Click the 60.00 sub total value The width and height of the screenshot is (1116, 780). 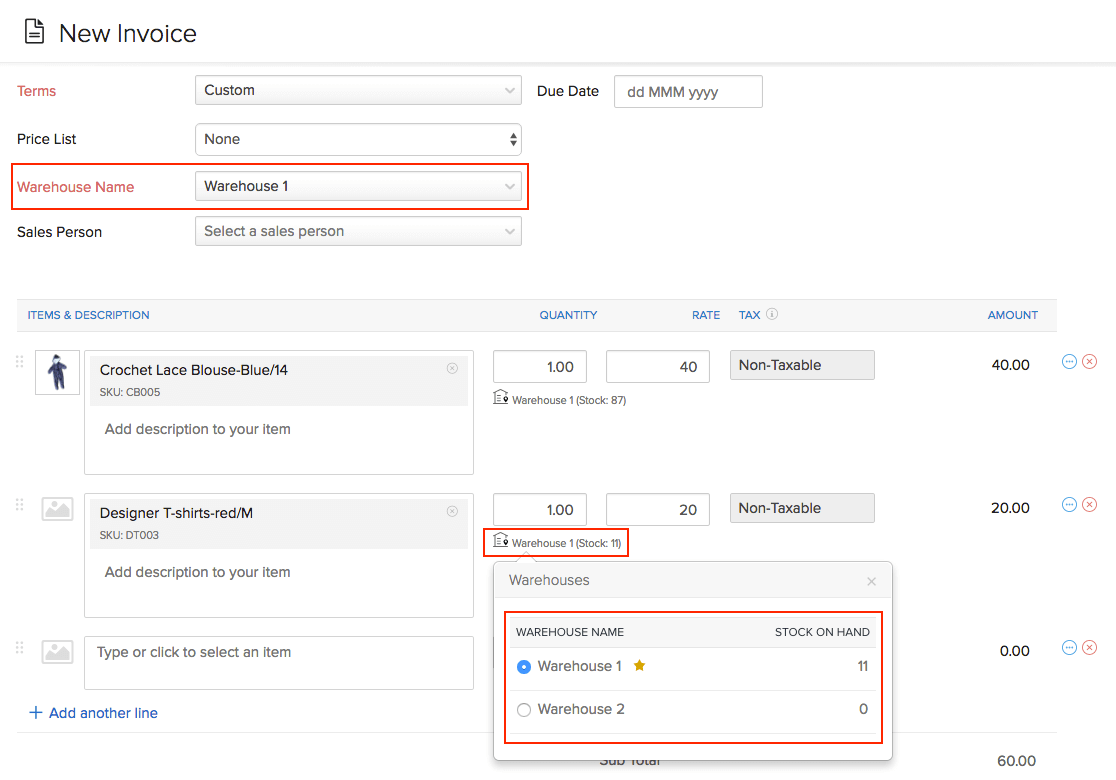coord(1016,761)
